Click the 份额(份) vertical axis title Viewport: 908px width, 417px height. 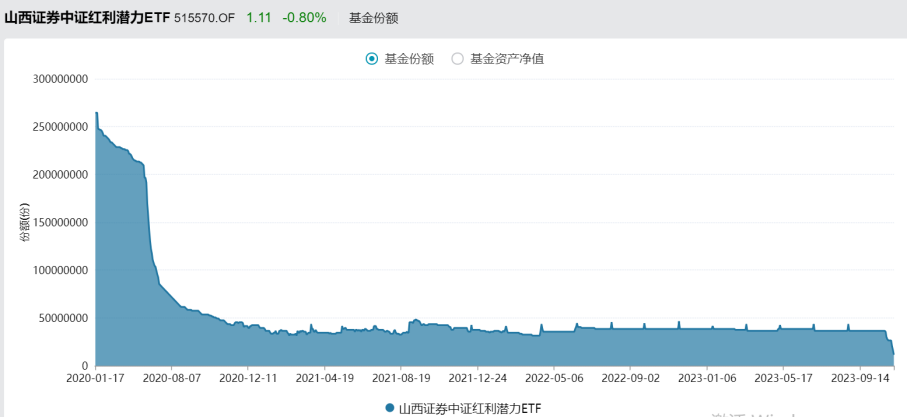pos(25,222)
